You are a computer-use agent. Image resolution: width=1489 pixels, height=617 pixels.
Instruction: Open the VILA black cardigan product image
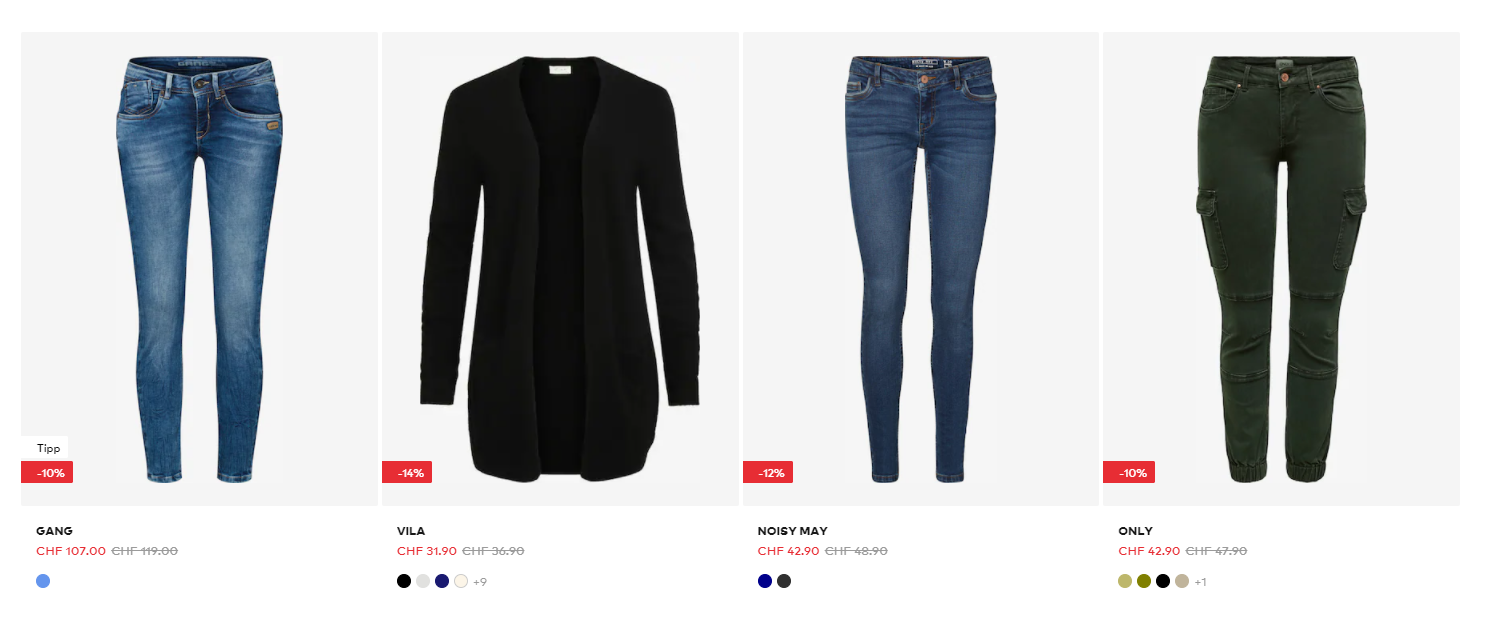pyautogui.click(x=560, y=269)
